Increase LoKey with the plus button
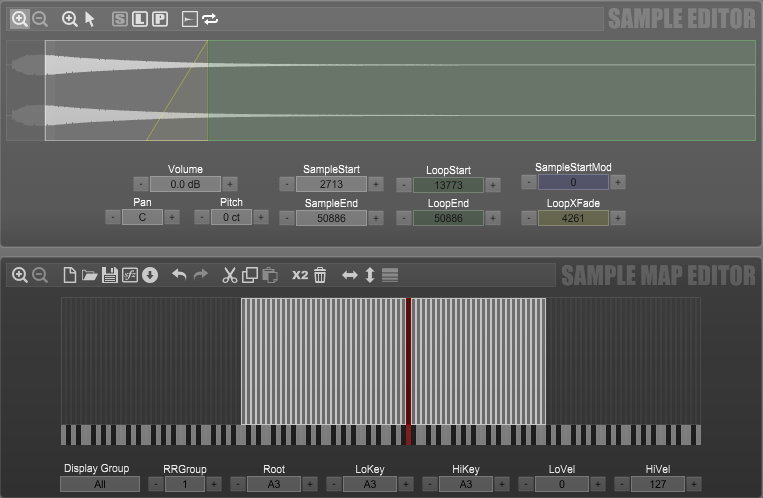The width and height of the screenshot is (763, 498). [x=406, y=484]
